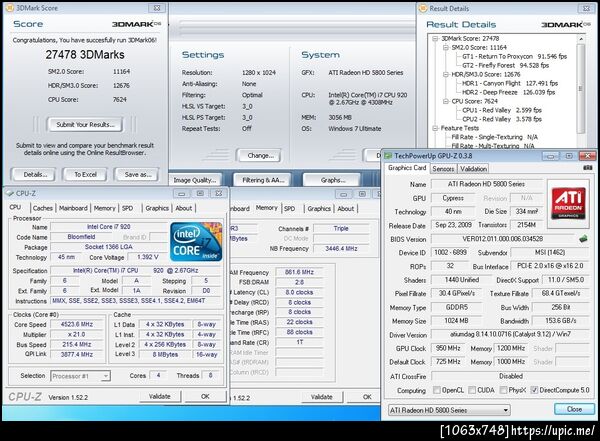
Task: Select GT2 - Firefly Forest row
Action: pyautogui.click(x=505, y=65)
